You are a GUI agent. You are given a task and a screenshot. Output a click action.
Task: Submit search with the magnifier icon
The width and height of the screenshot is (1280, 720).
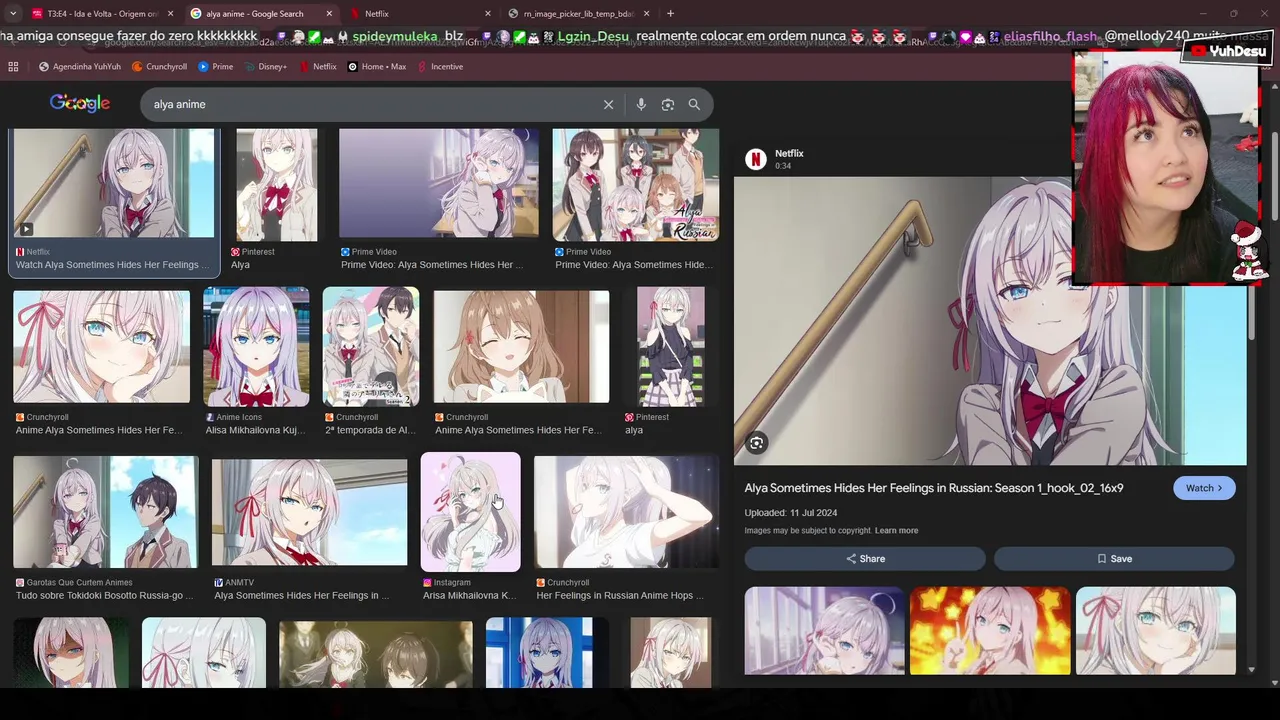point(694,104)
